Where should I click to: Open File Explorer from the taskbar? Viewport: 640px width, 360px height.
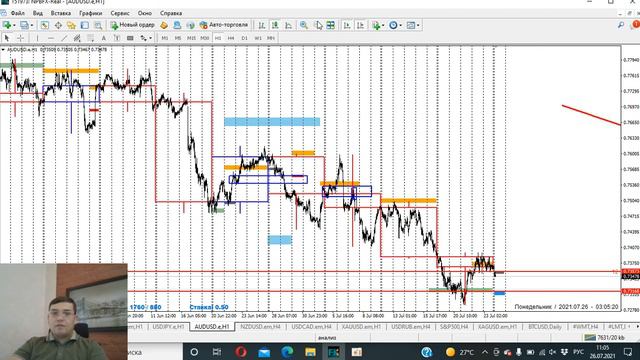(x=310, y=352)
